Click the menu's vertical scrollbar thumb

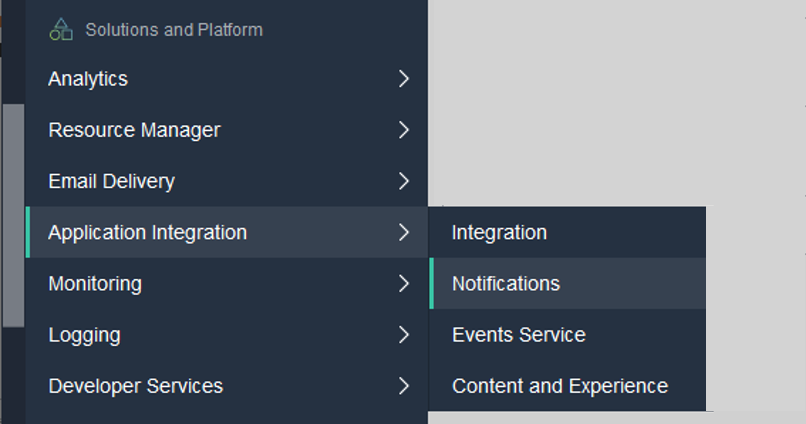(13, 215)
